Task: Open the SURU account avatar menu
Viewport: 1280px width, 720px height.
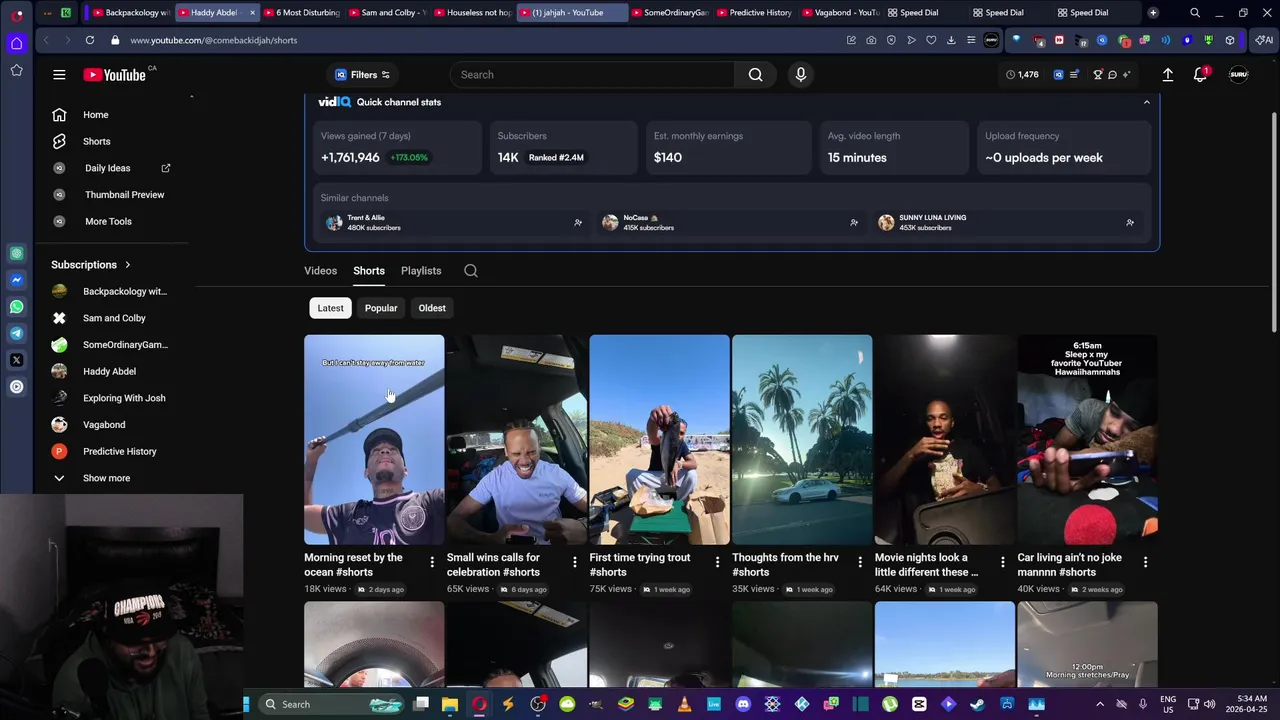Action: pos(1238,75)
